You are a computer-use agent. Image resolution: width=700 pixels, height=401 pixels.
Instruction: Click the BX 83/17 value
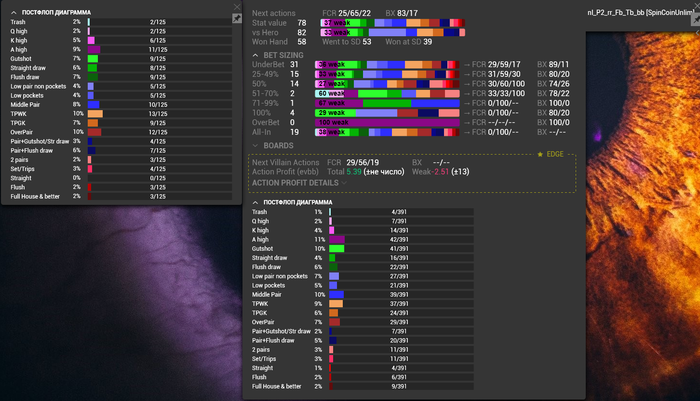click(x=402, y=13)
